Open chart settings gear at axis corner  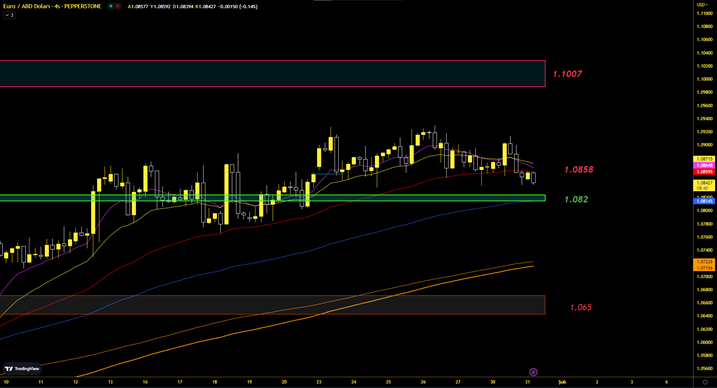click(x=705, y=382)
